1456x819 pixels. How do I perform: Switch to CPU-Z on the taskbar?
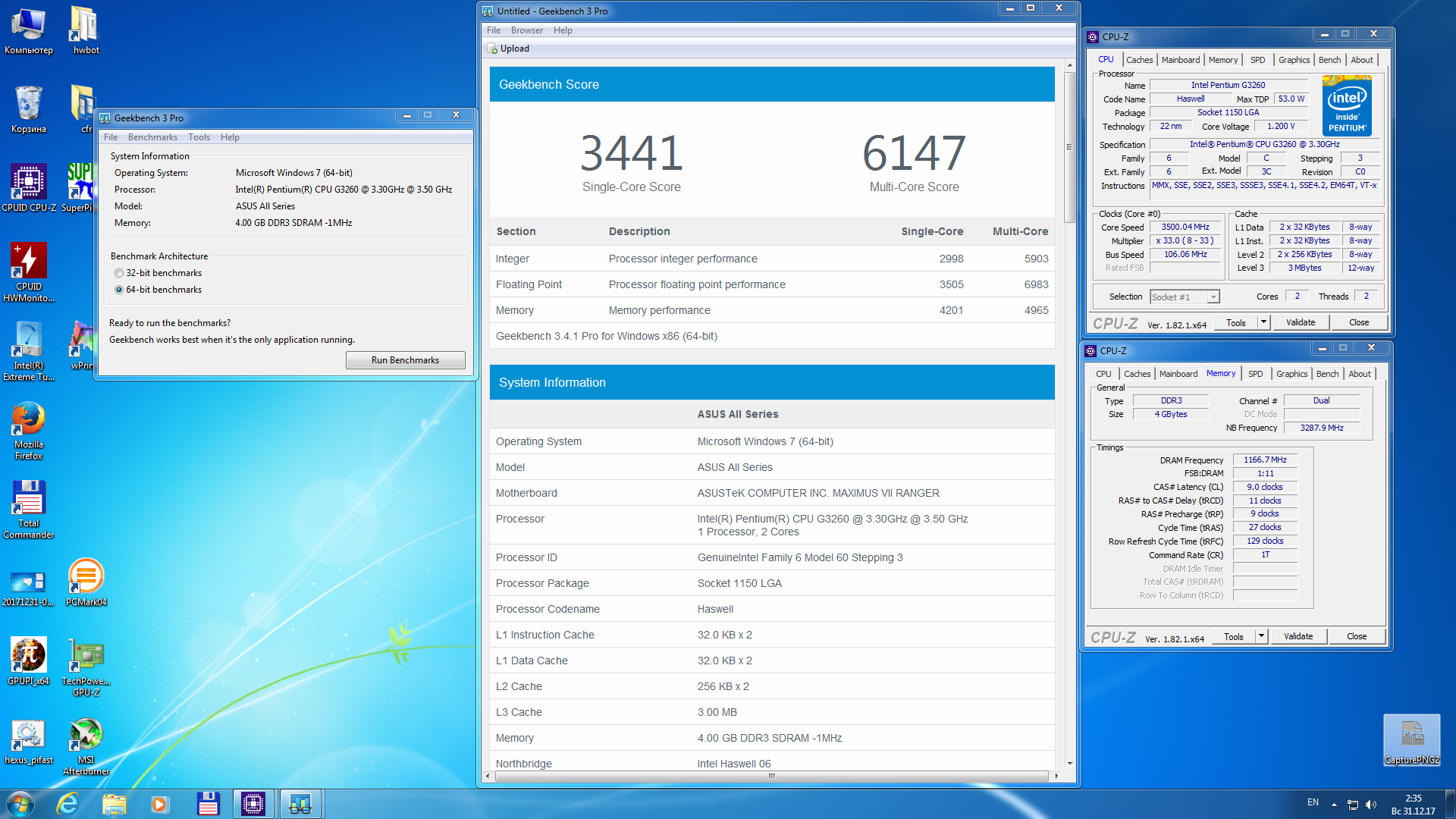[253, 804]
